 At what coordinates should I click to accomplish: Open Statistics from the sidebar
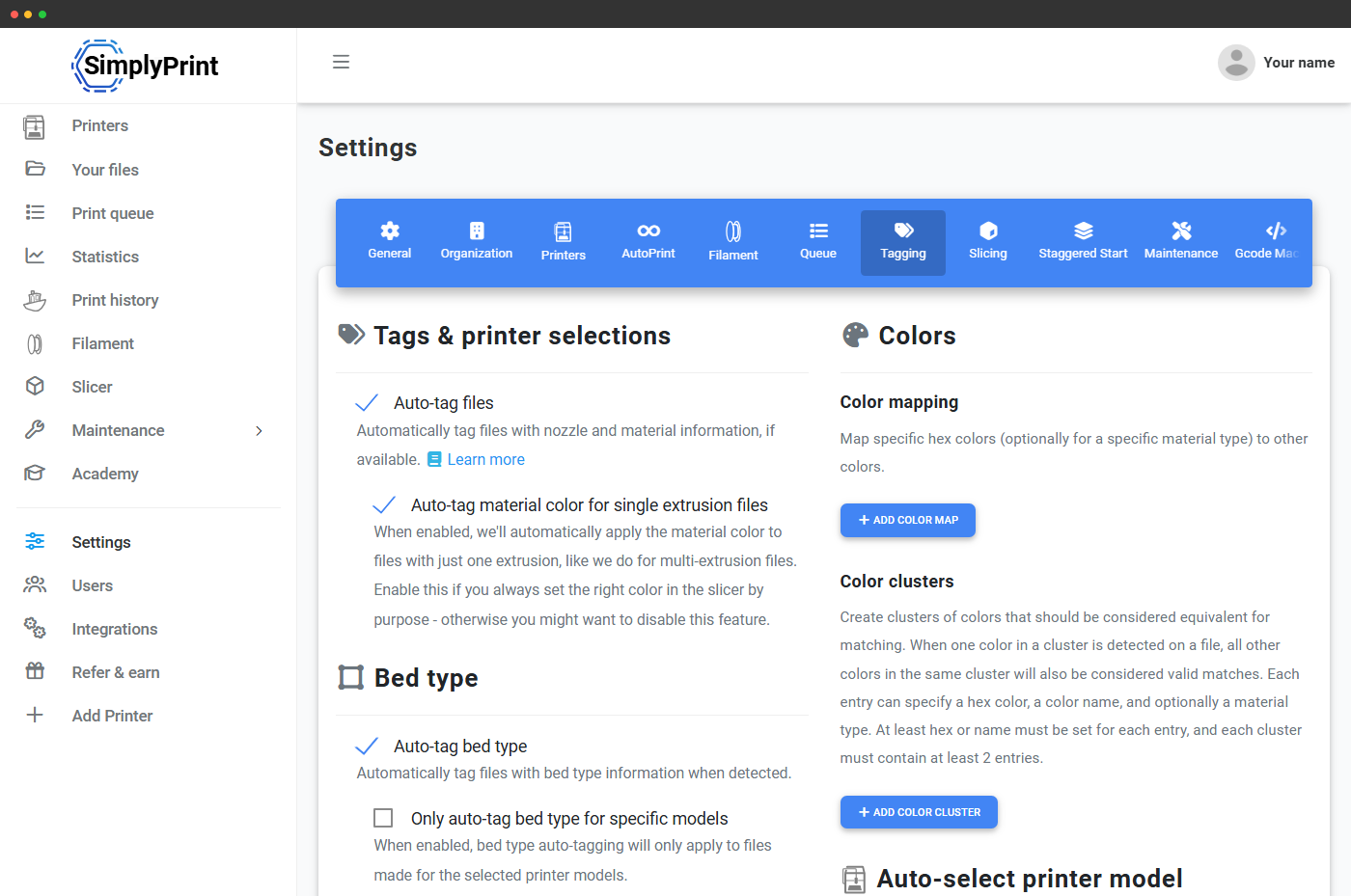click(105, 257)
